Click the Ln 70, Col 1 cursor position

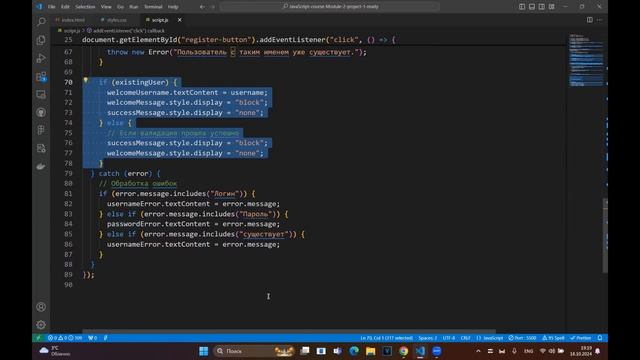tap(387, 338)
